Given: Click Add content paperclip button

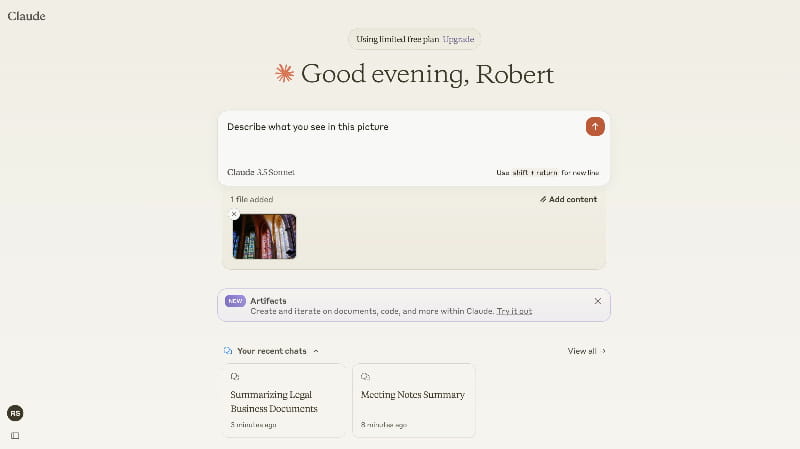Looking at the screenshot, I should [x=568, y=199].
